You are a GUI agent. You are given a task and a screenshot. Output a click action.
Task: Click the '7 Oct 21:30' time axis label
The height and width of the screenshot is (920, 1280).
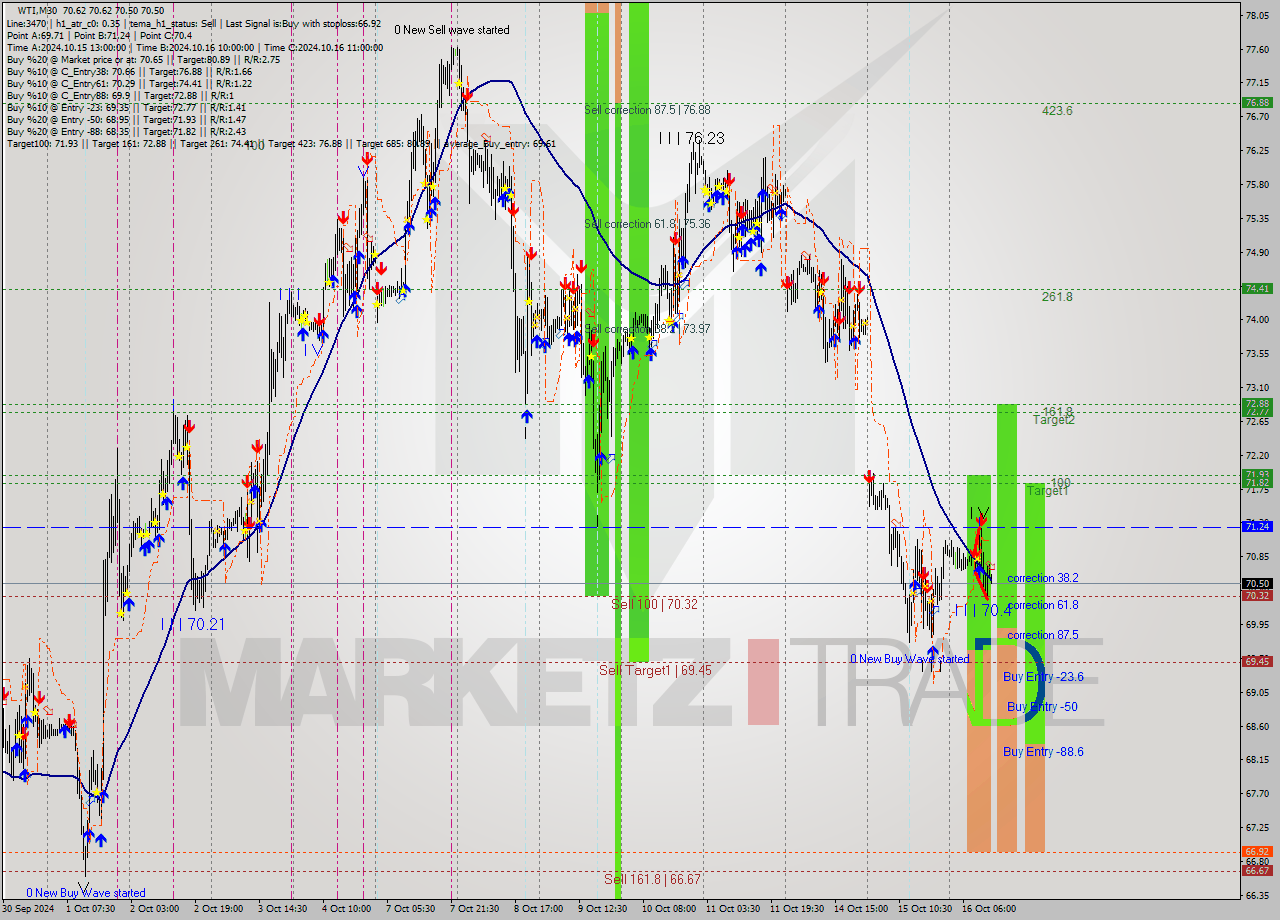(x=476, y=909)
